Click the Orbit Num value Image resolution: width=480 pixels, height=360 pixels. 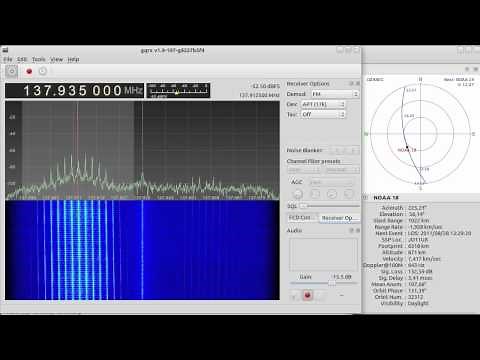(415, 297)
